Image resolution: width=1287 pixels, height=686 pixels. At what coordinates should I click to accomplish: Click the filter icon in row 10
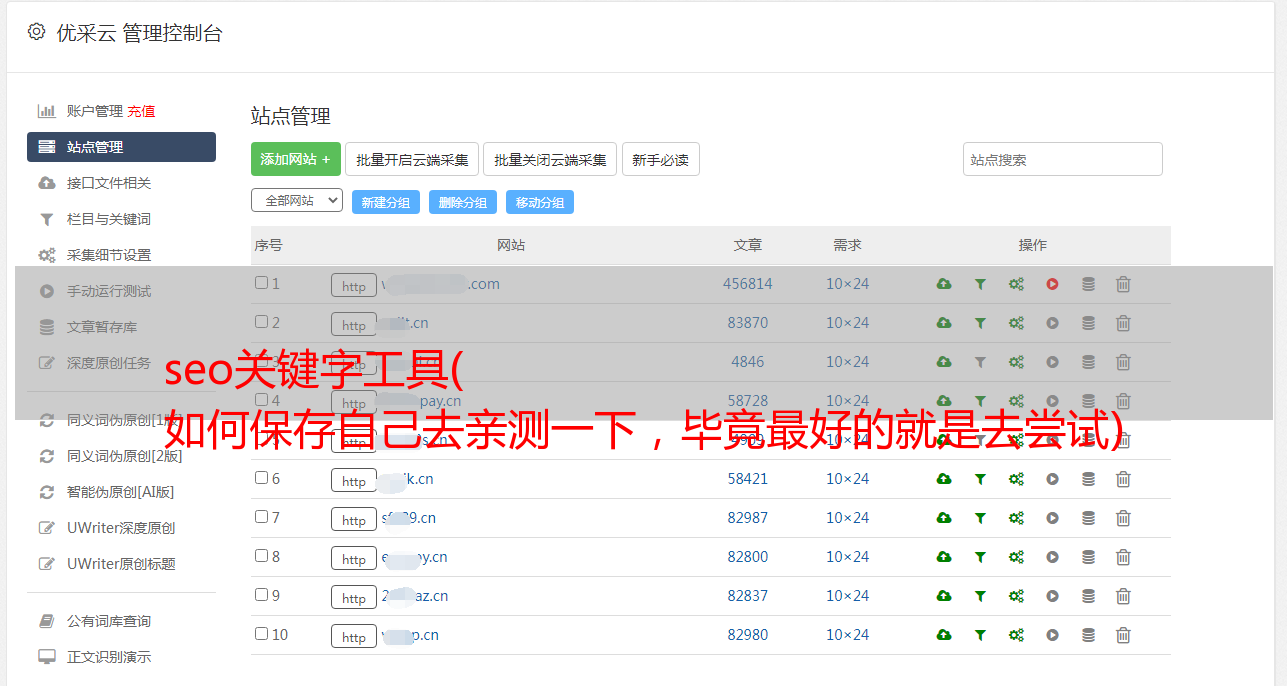980,635
